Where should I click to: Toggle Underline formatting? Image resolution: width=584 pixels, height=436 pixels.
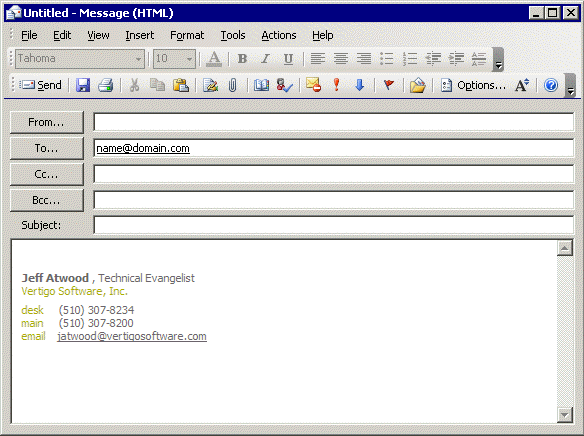288,58
